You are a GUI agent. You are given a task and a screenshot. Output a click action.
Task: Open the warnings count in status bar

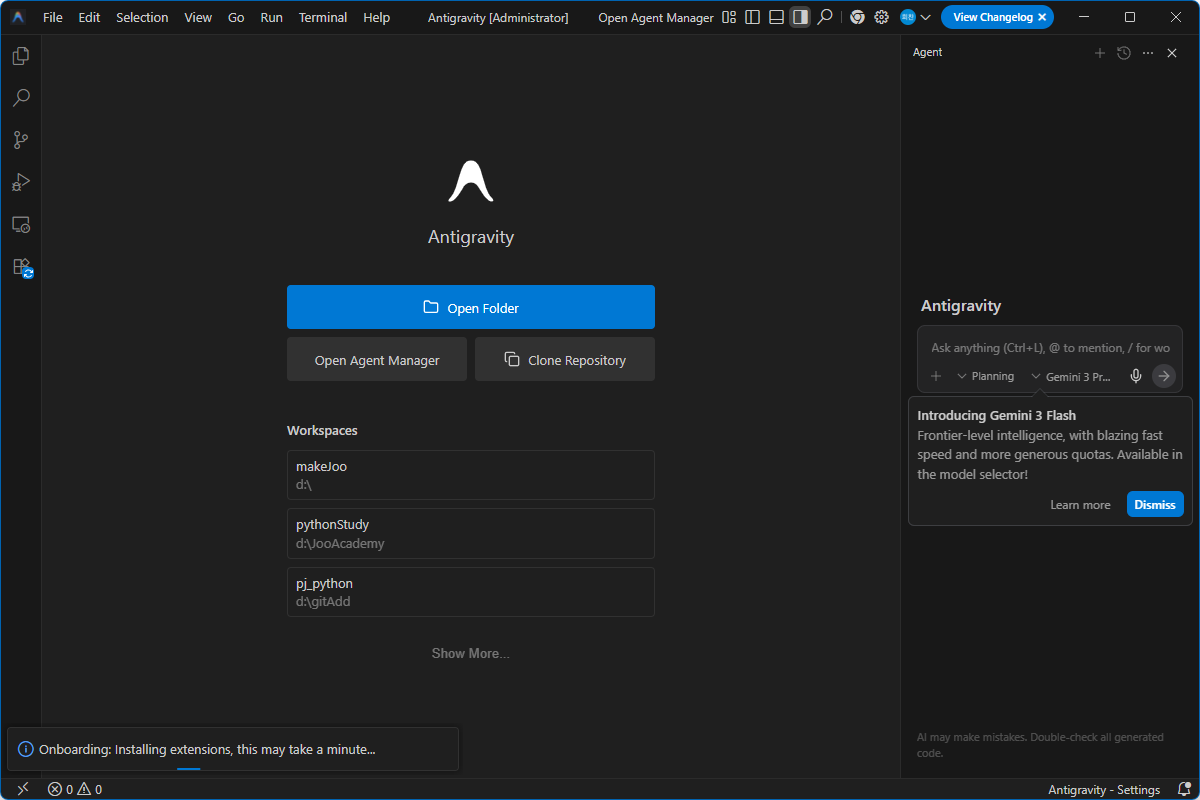tap(90, 789)
